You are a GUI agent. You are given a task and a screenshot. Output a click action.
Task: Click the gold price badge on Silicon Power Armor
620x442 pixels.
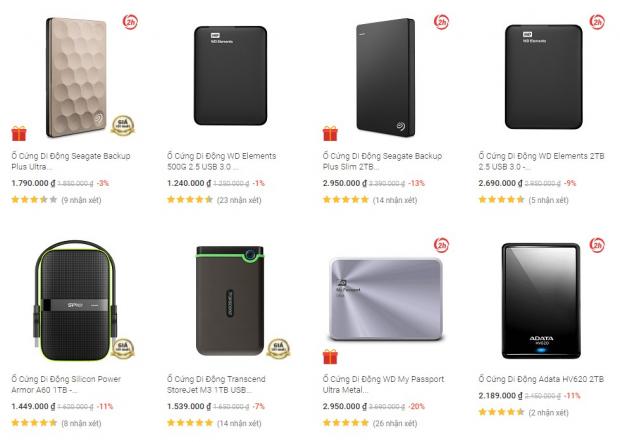click(x=123, y=348)
